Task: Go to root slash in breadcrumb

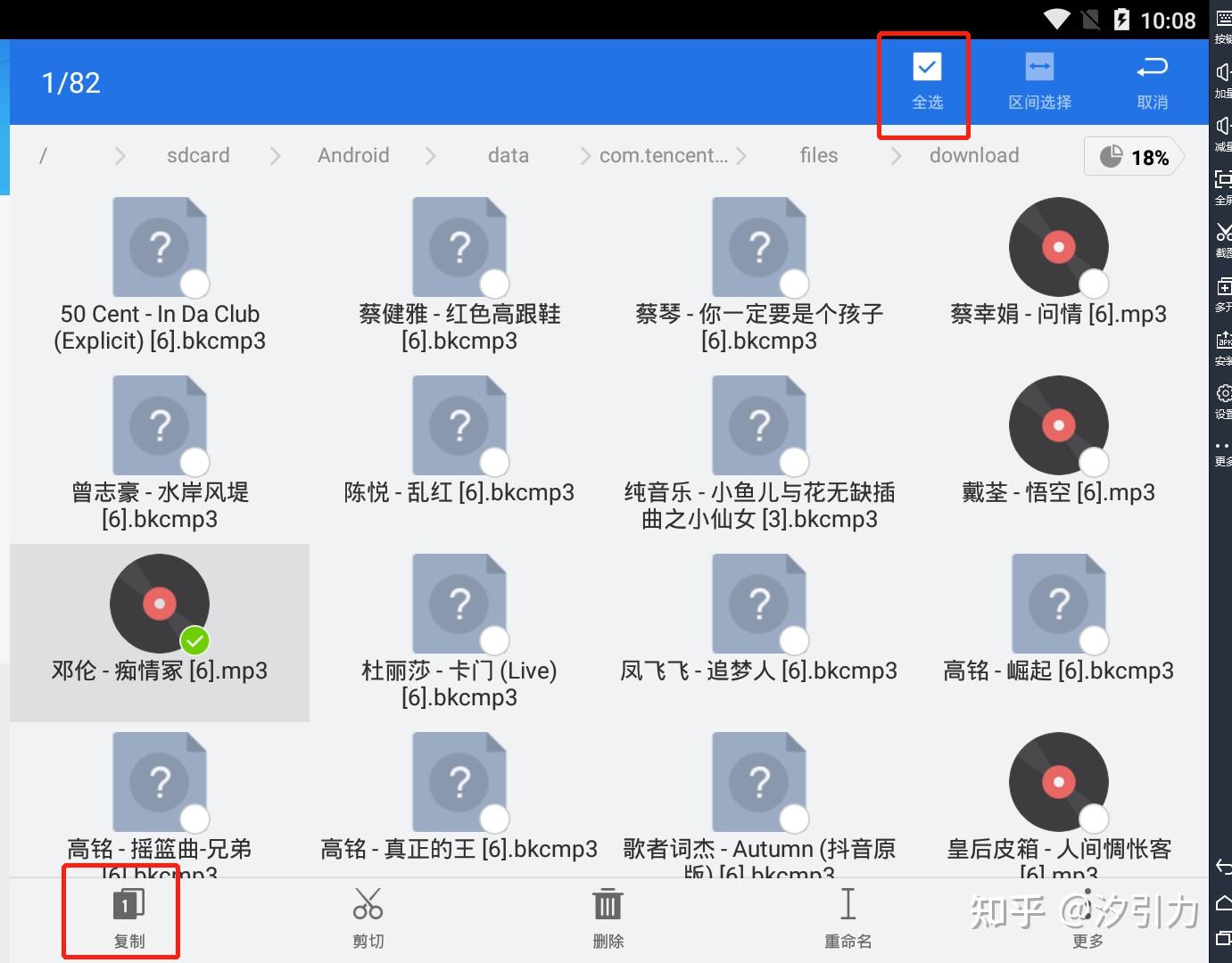Action: click(43, 156)
